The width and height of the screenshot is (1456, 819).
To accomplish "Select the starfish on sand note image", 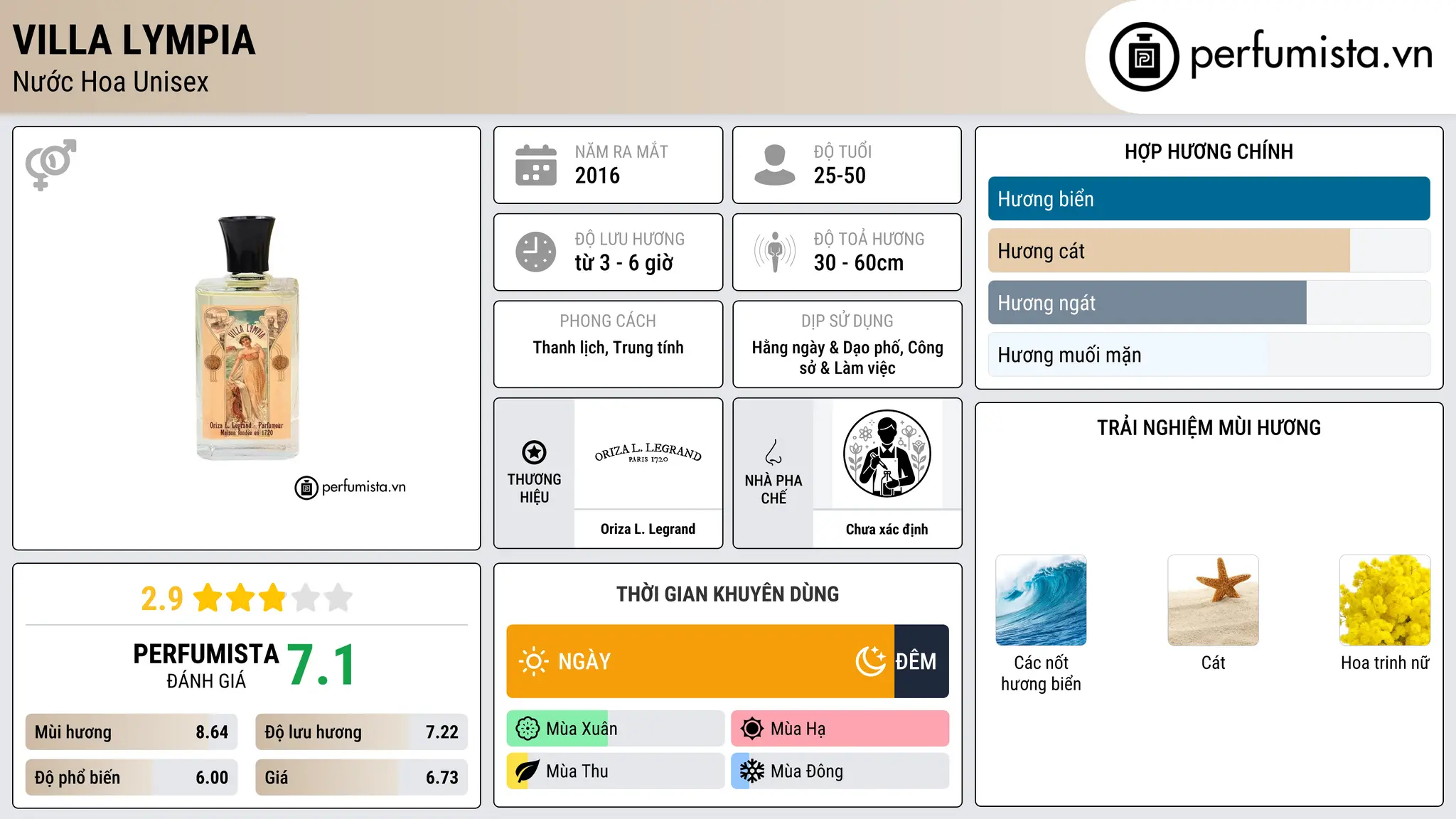I will [1213, 600].
